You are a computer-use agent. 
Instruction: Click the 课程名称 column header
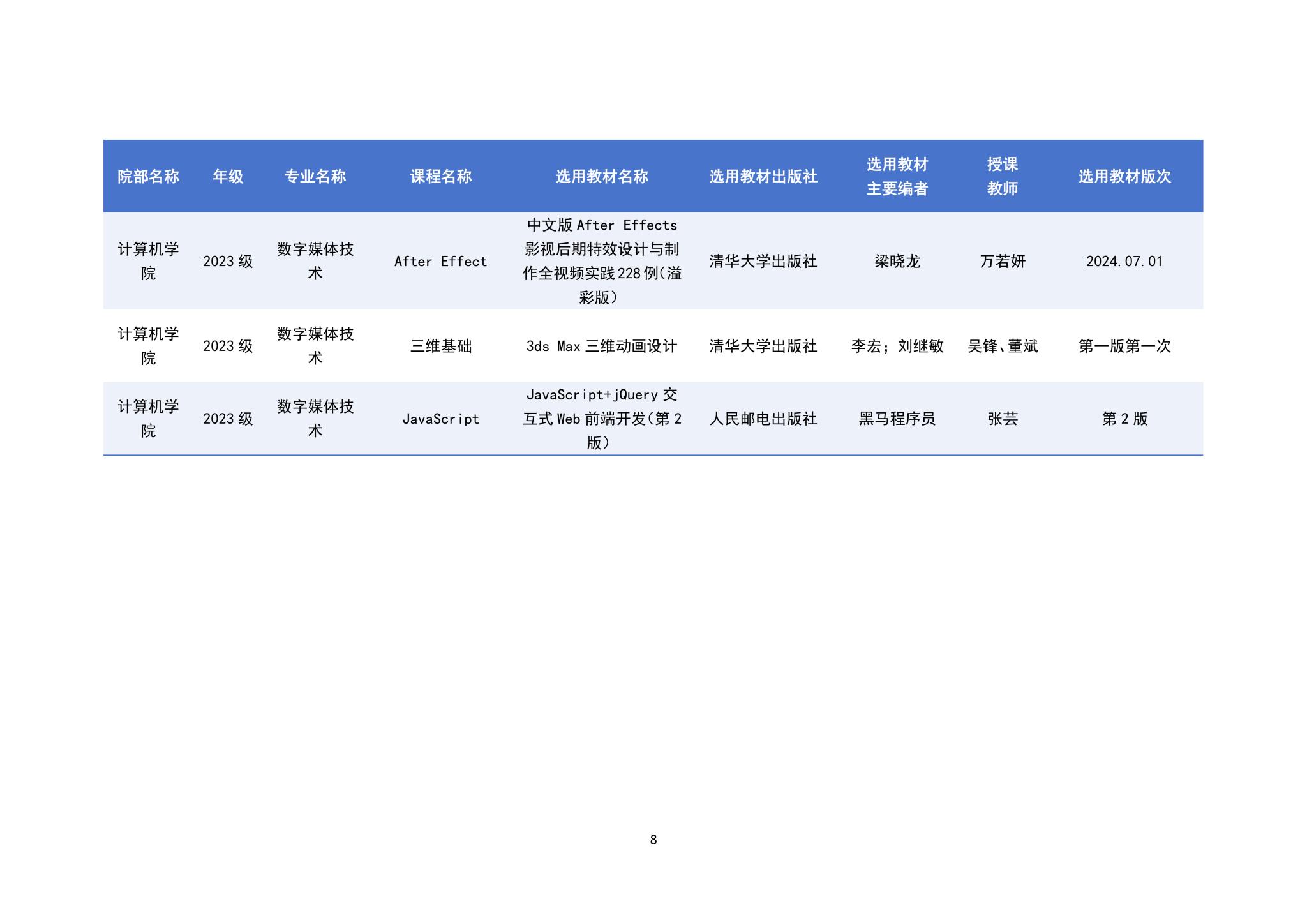[x=440, y=177]
